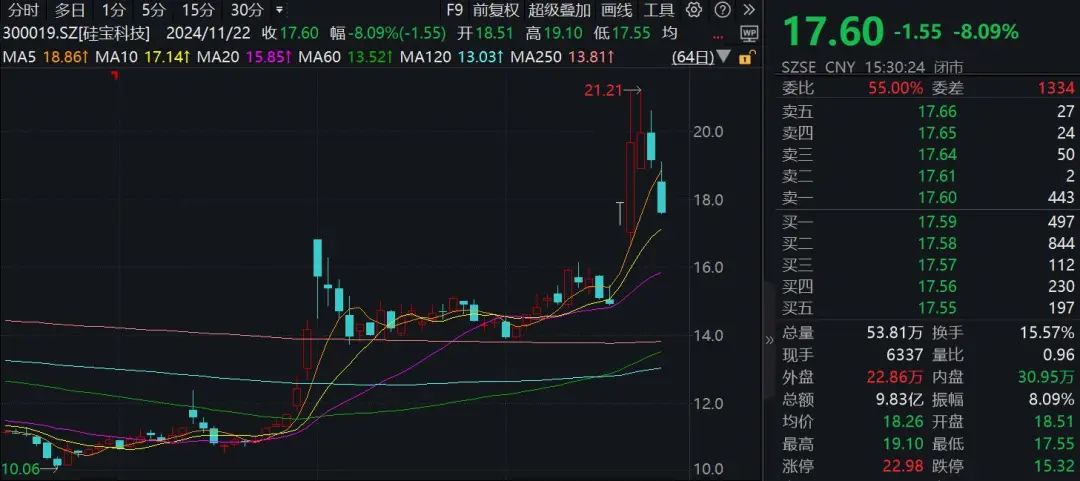Click the large price 17.60 in quote panel
This screenshot has height=481, width=1080.
click(832, 31)
